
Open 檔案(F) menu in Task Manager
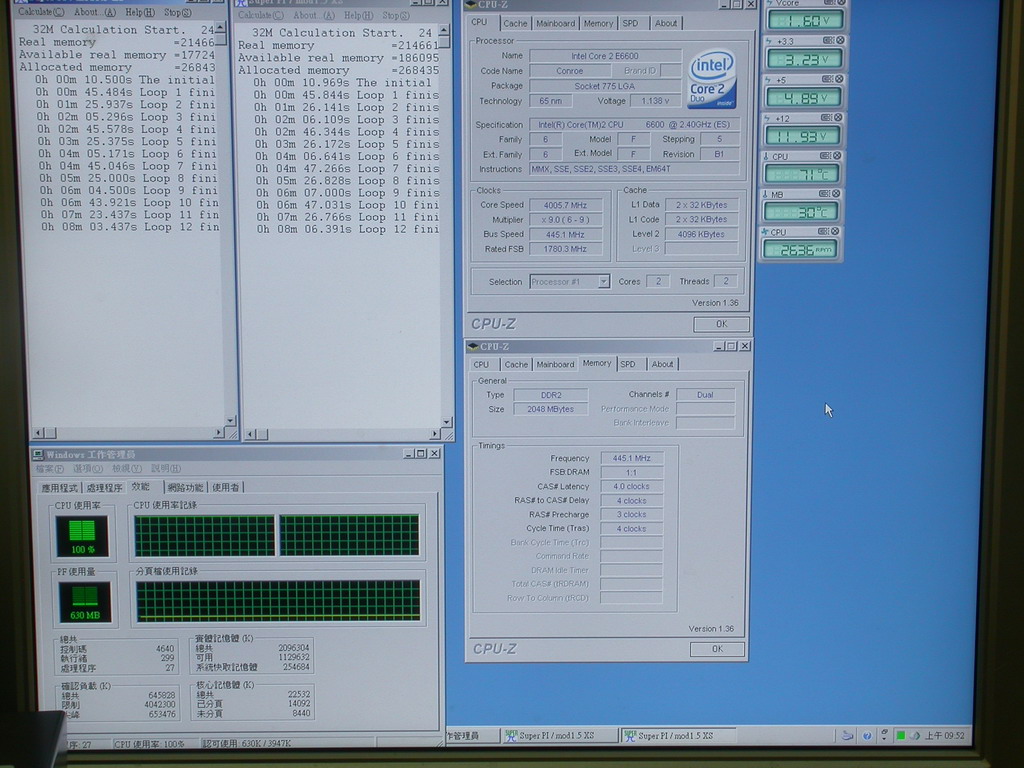pyautogui.click(x=50, y=469)
